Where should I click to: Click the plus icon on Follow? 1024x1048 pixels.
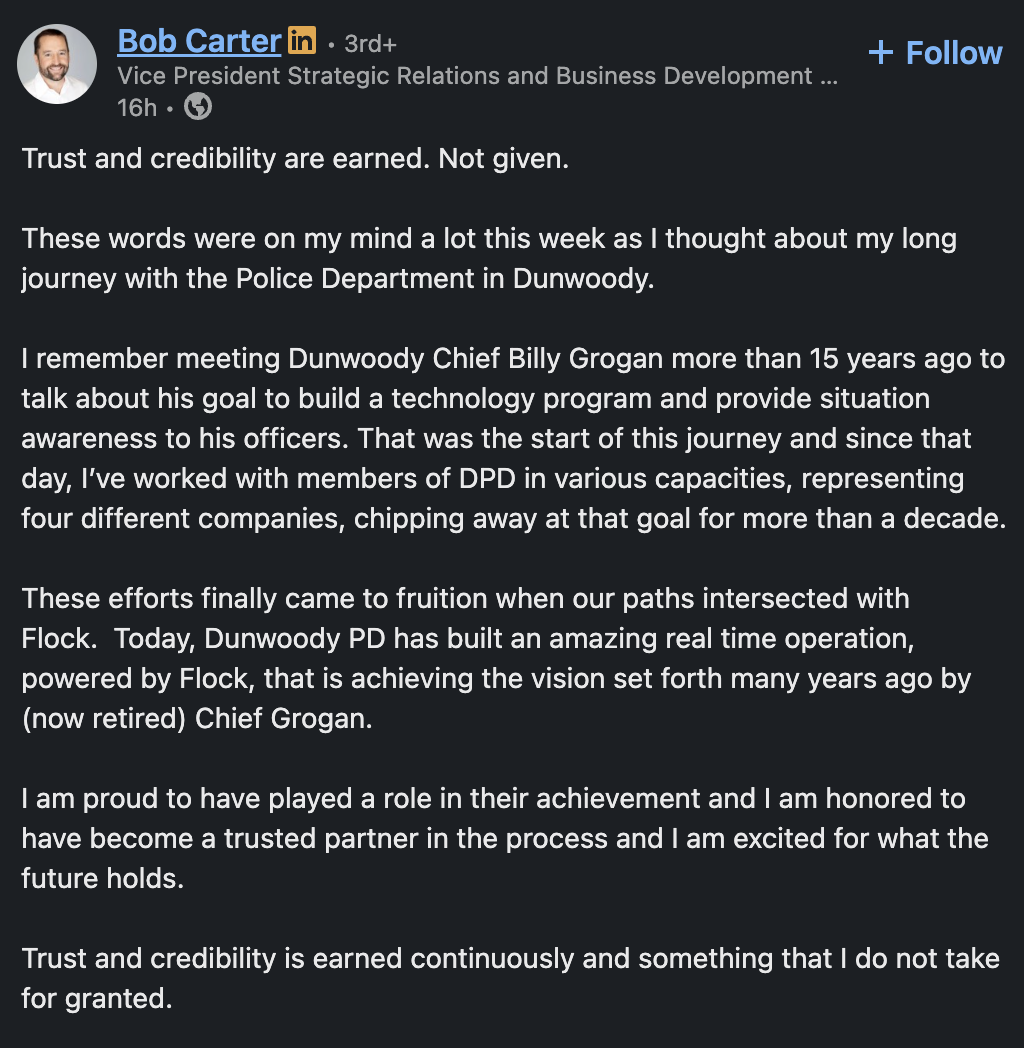coord(880,53)
